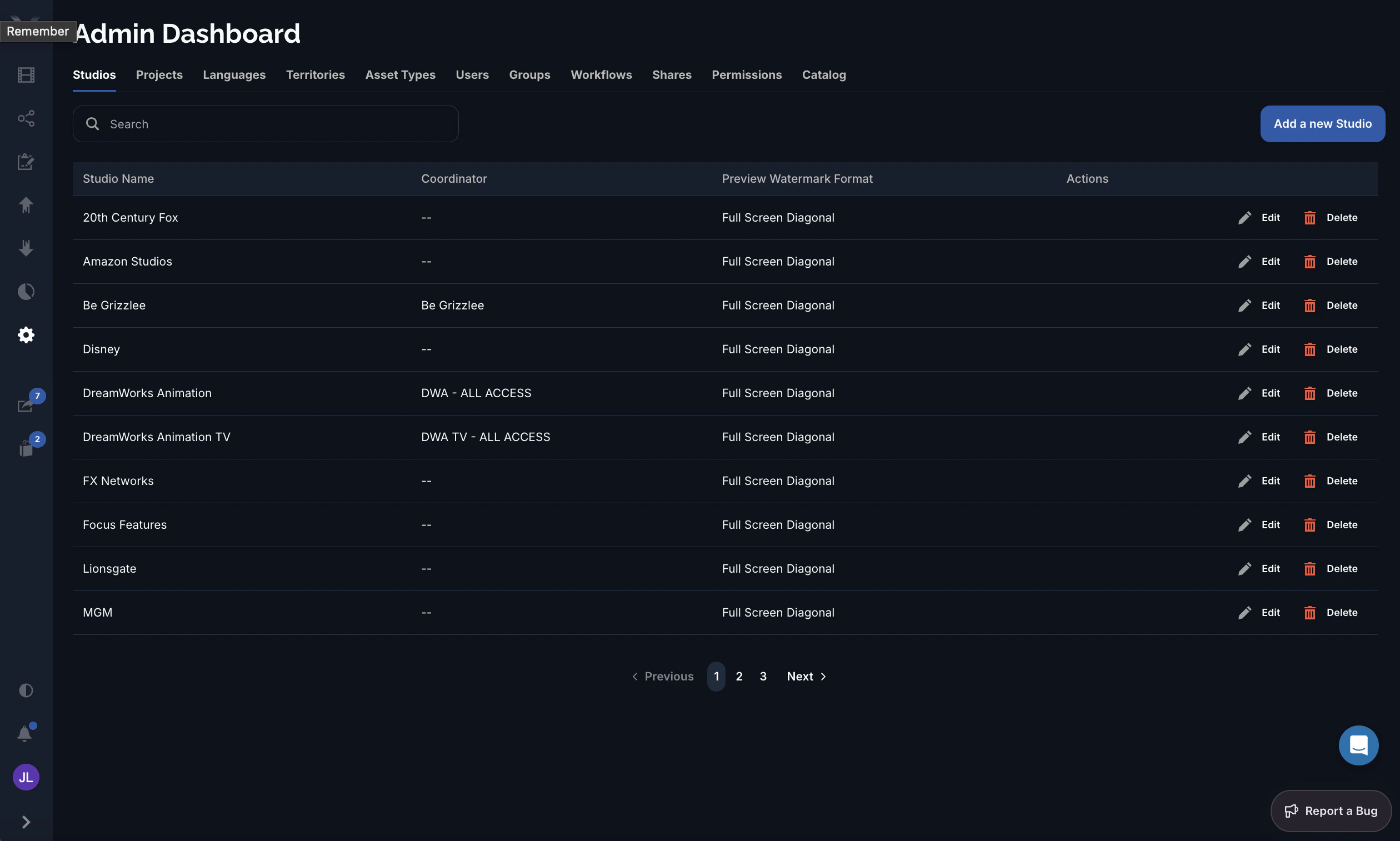
Task: Open the chat support bubble
Action: tap(1359, 745)
